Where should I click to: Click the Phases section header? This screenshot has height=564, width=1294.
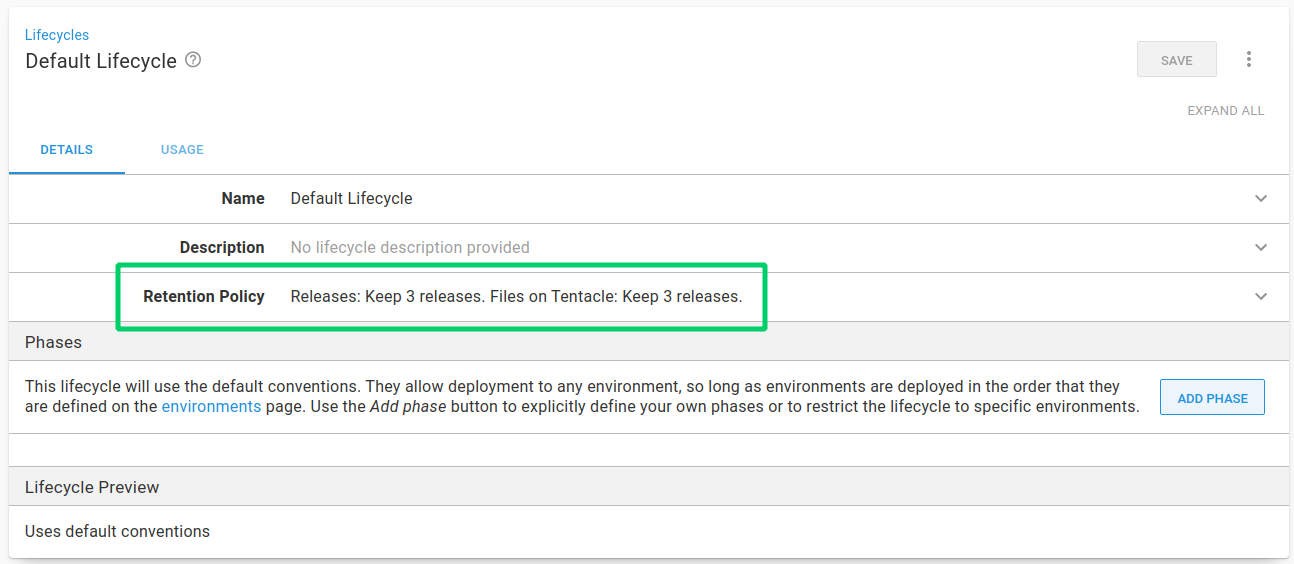(54, 342)
